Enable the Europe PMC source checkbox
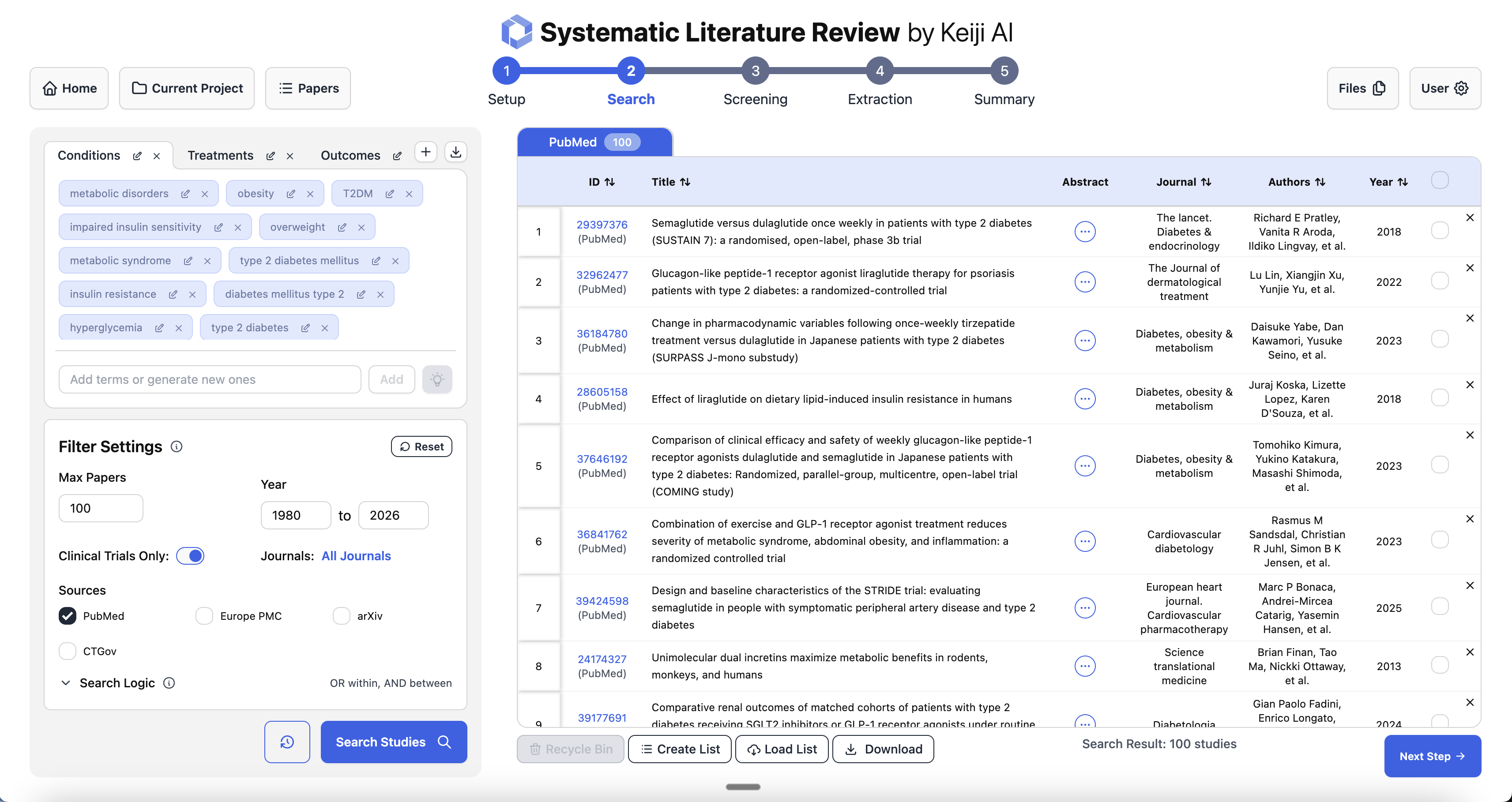Screen dimensions: 1512x802 203,615
